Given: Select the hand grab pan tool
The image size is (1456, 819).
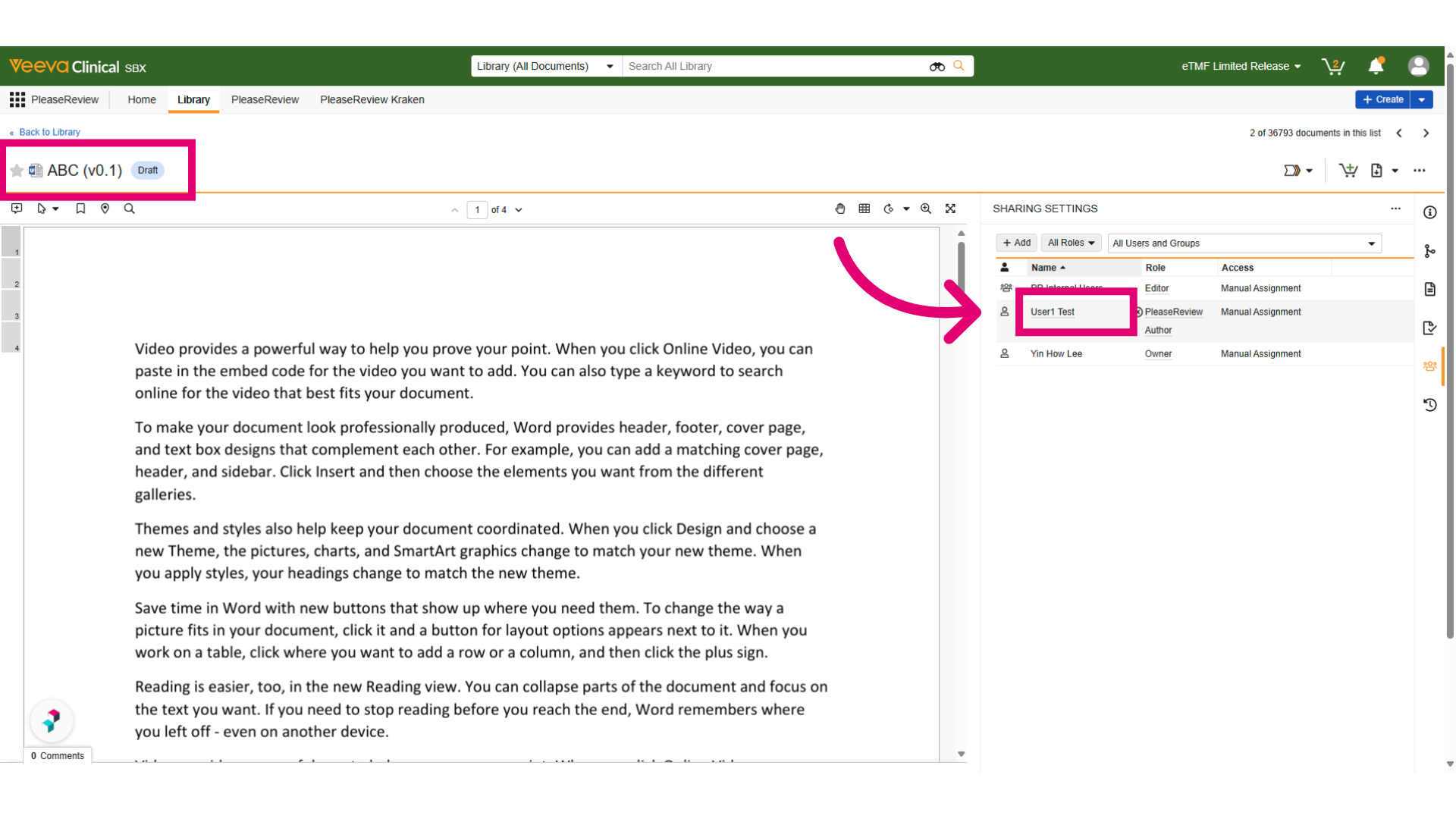Looking at the screenshot, I should coord(840,209).
